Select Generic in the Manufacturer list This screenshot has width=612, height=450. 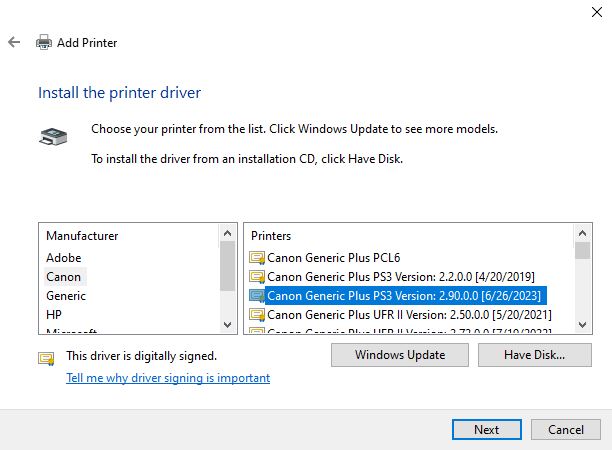66,296
